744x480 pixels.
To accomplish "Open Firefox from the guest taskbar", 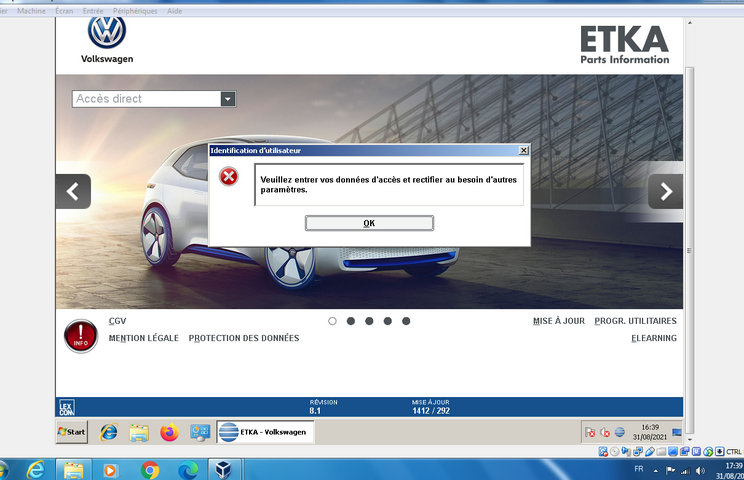I will 169,432.
